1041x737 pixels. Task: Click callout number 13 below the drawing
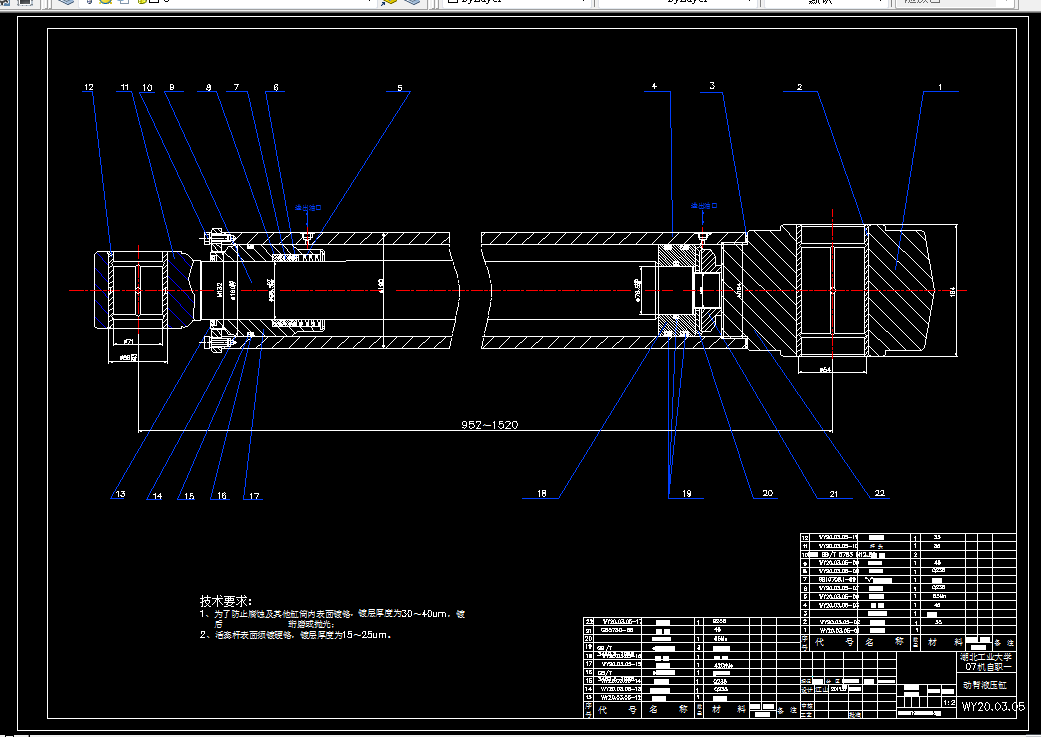coord(120,494)
